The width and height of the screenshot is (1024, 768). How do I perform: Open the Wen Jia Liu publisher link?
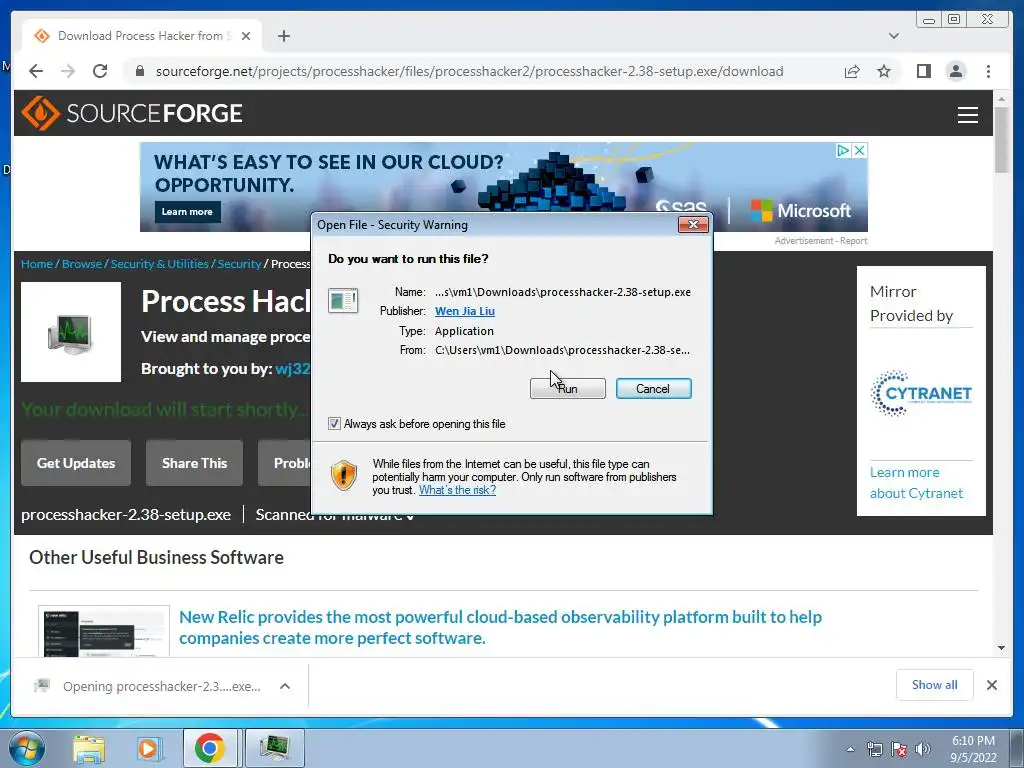pos(465,312)
